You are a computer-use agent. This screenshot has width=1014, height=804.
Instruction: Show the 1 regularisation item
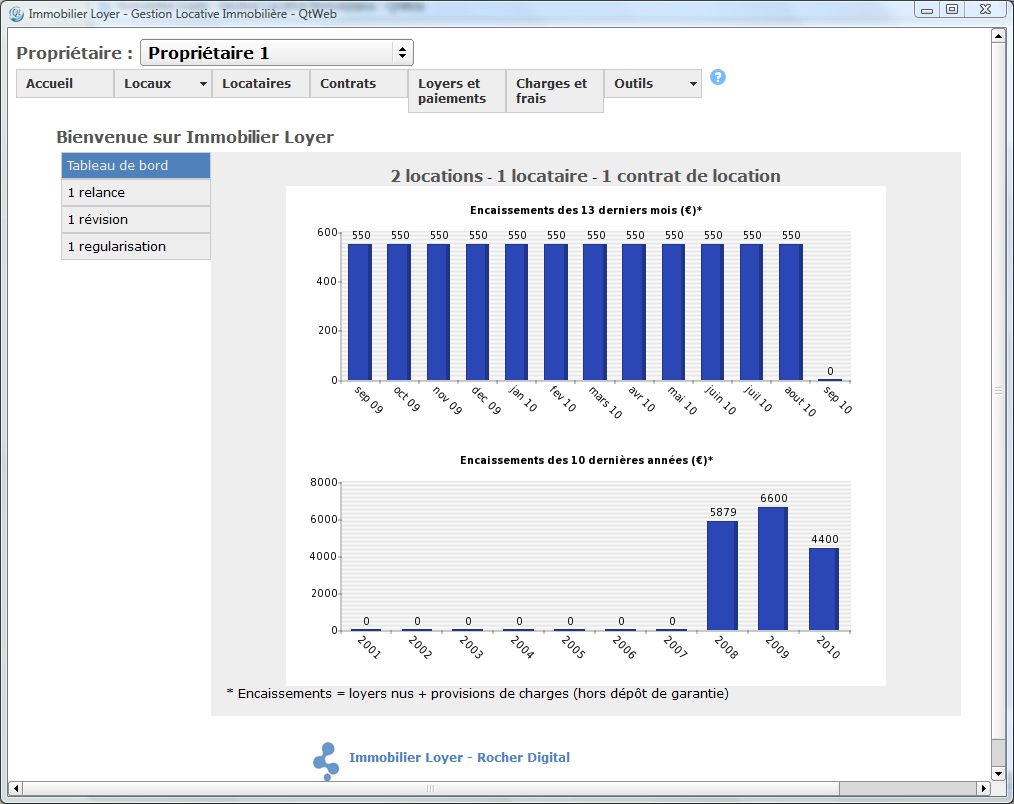point(136,246)
